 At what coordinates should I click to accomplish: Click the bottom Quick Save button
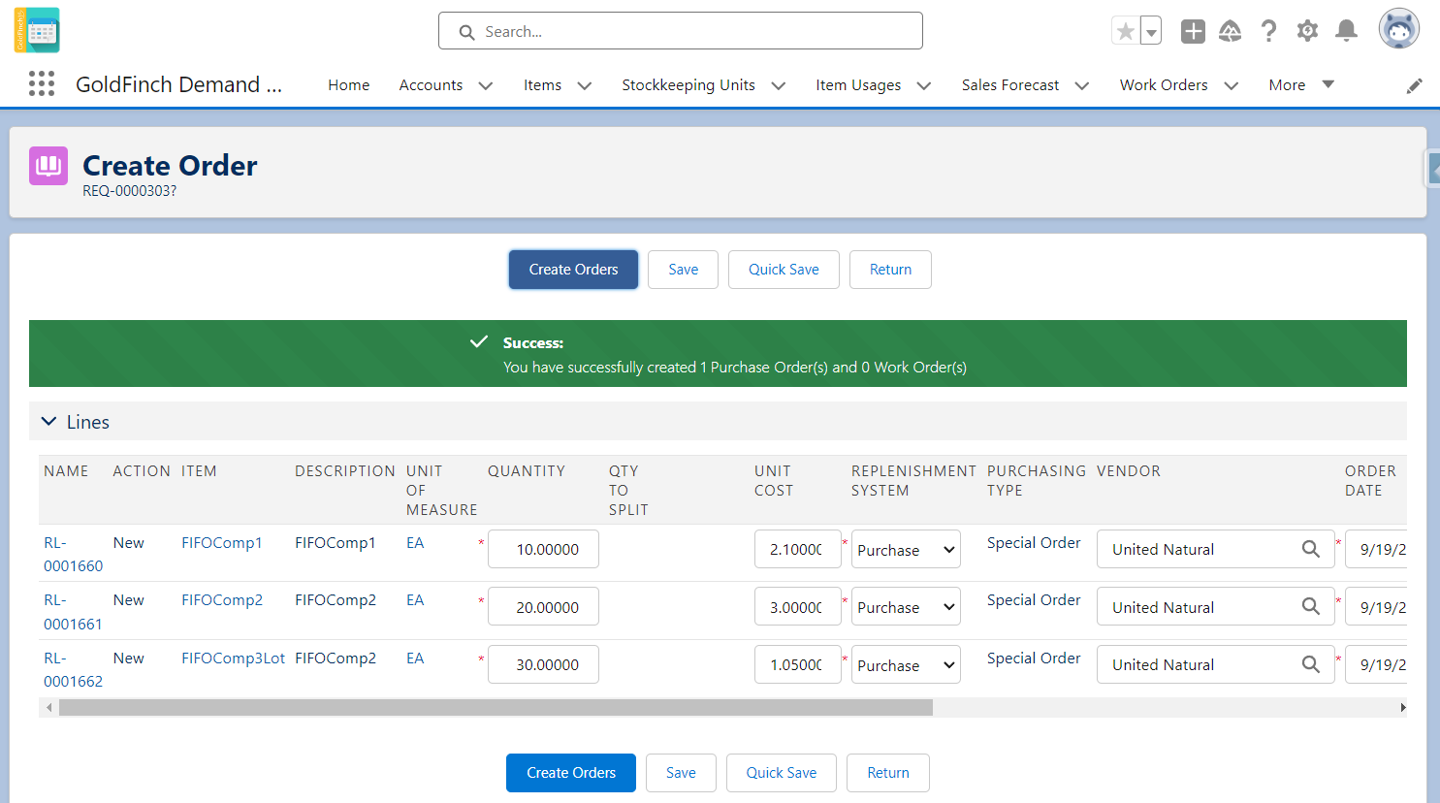pyautogui.click(x=781, y=773)
